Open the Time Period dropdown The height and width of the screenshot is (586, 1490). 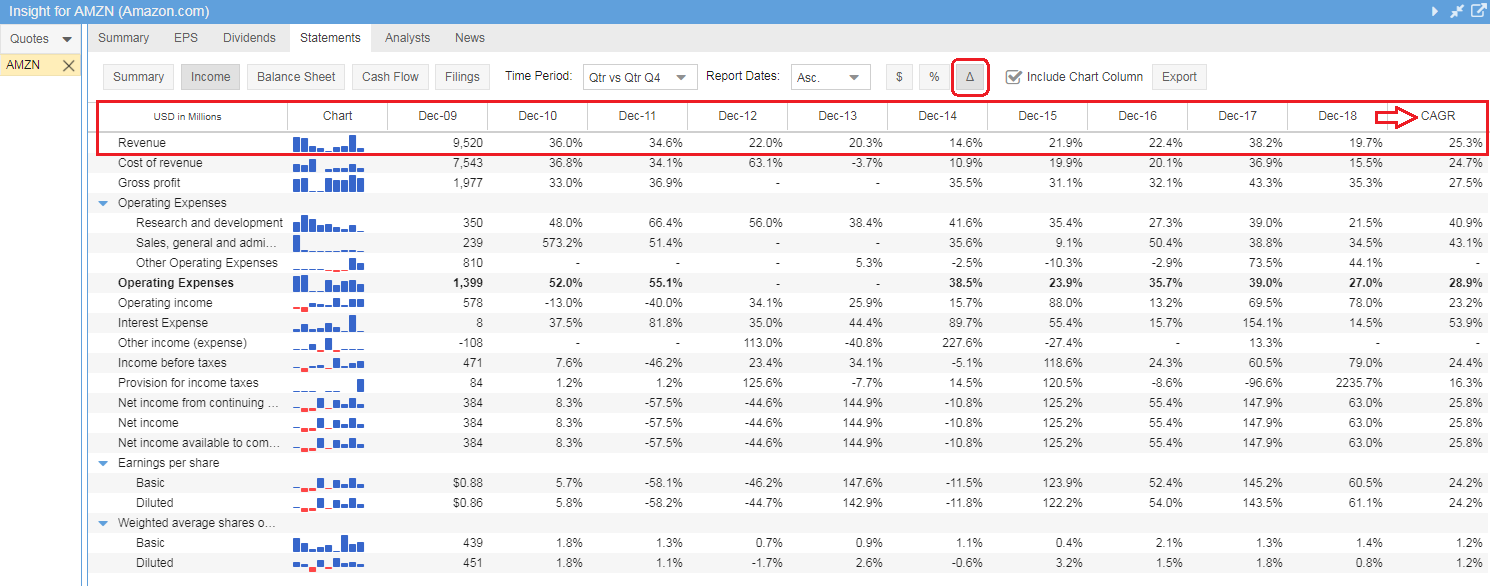(640, 77)
